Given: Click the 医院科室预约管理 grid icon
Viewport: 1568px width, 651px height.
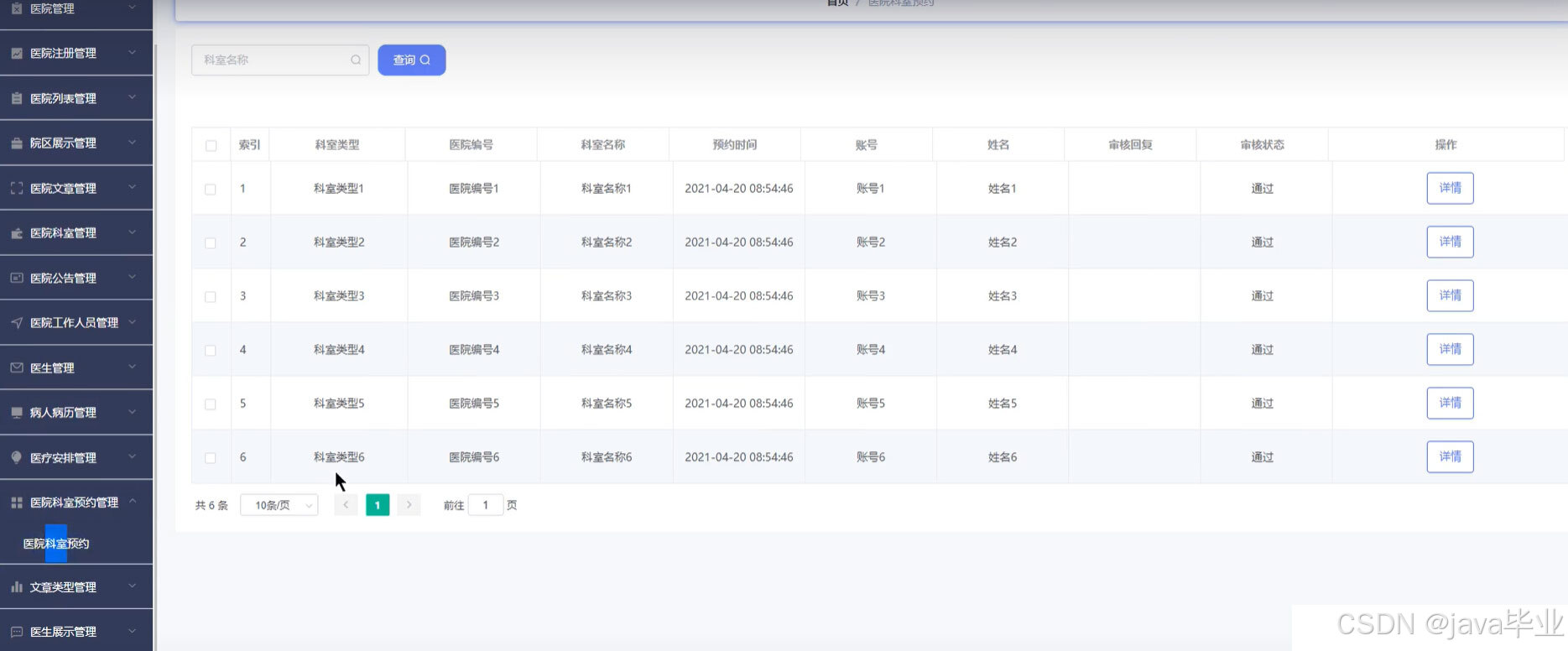Looking at the screenshot, I should (17, 503).
